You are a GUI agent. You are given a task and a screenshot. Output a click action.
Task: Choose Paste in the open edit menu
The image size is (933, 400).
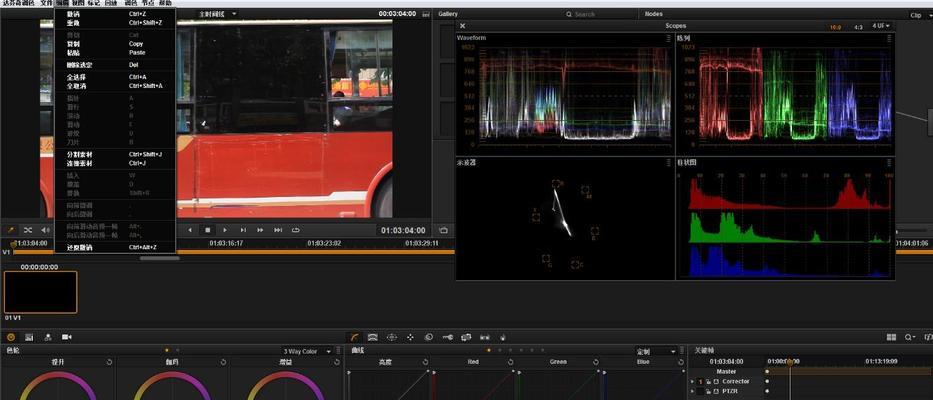click(x=115, y=52)
